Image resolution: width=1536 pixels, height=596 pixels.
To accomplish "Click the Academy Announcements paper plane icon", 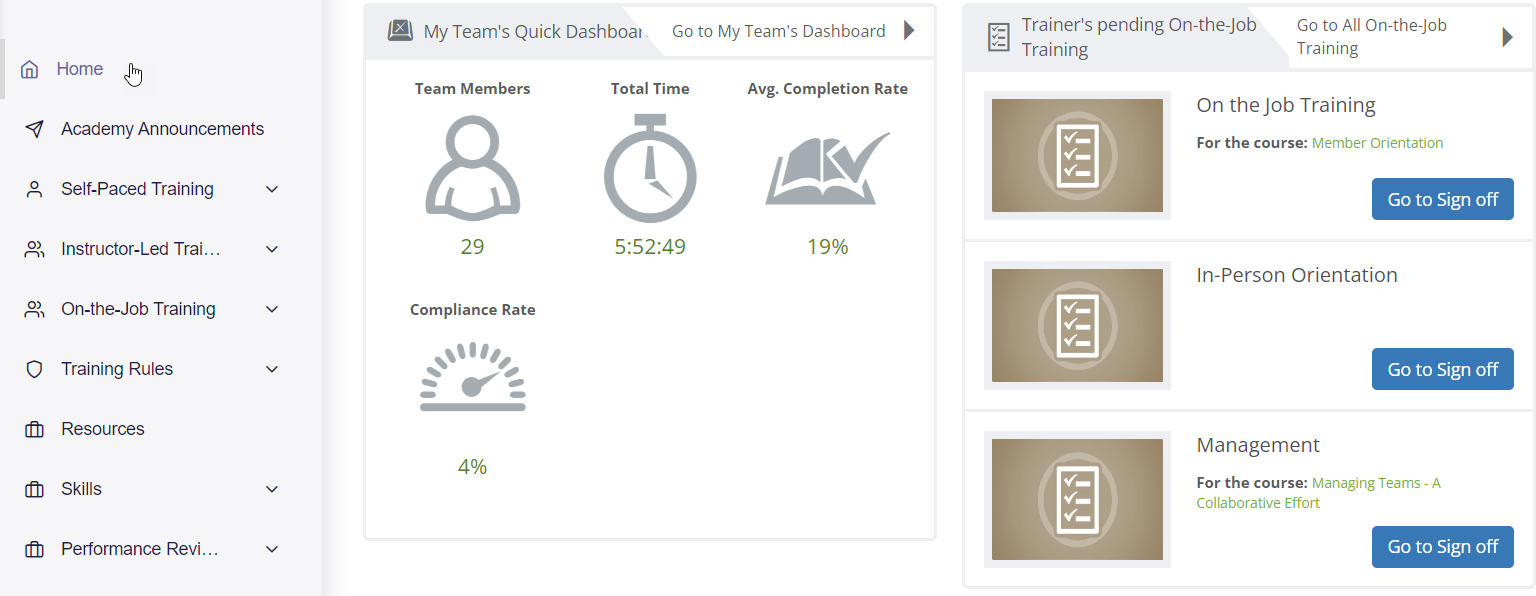I will coord(34,129).
